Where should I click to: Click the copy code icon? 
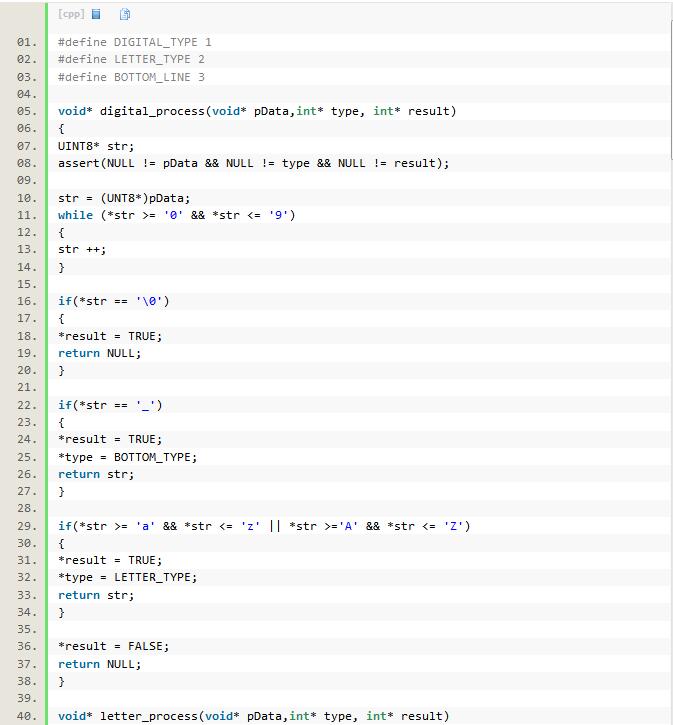(x=125, y=14)
